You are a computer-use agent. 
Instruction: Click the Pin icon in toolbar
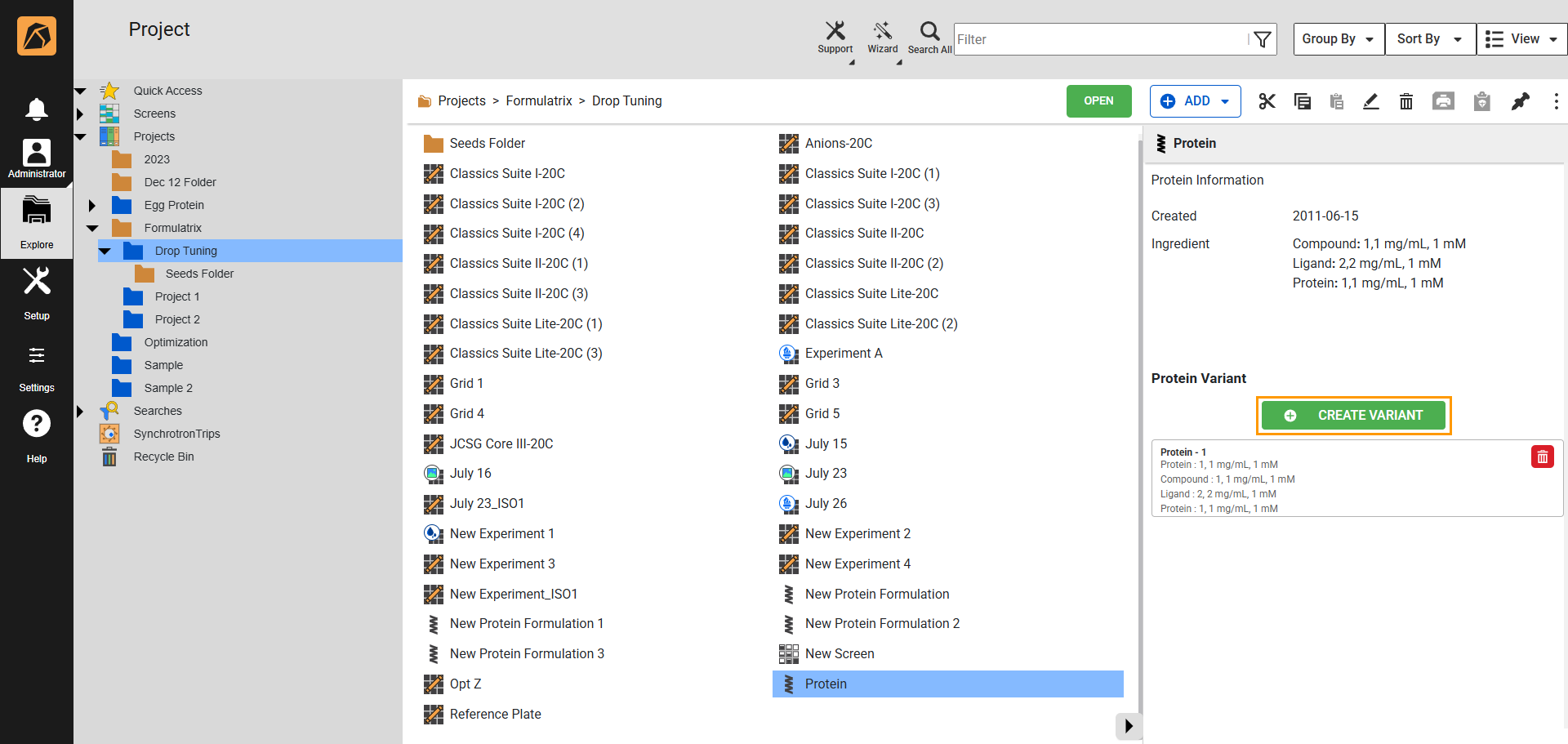point(1520,101)
